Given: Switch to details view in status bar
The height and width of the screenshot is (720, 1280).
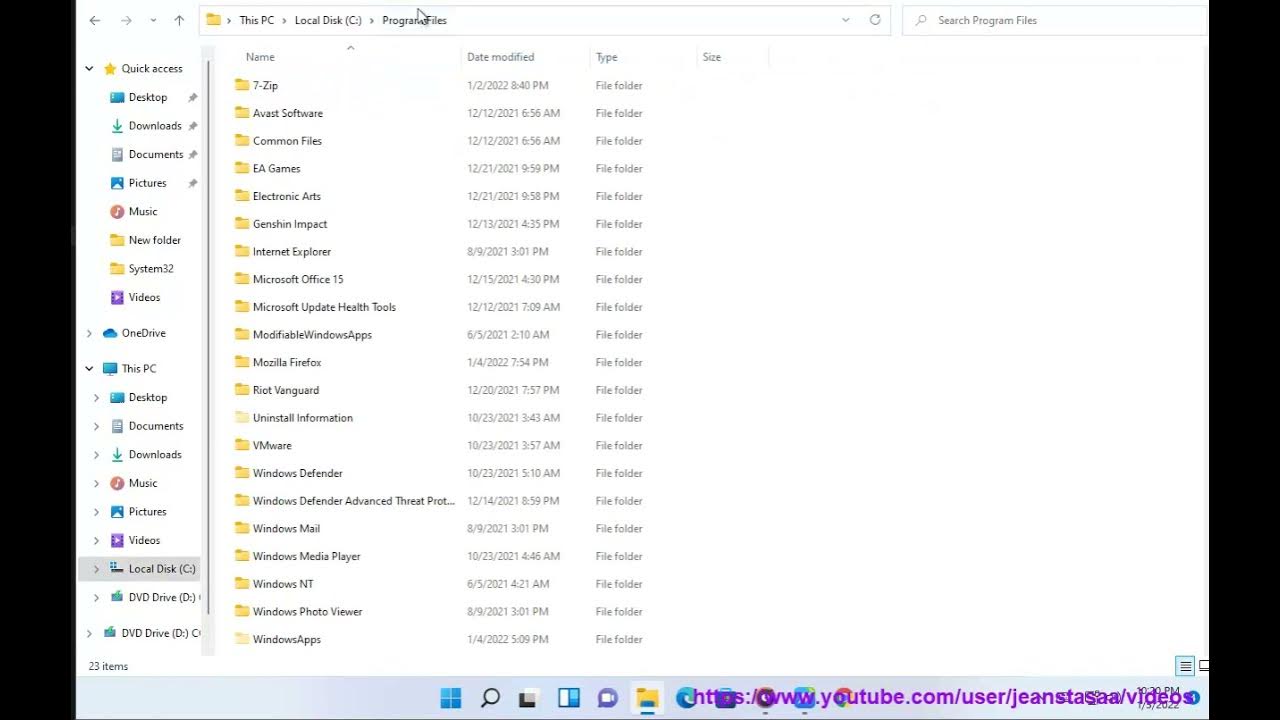Looking at the screenshot, I should pyautogui.click(x=1185, y=666).
